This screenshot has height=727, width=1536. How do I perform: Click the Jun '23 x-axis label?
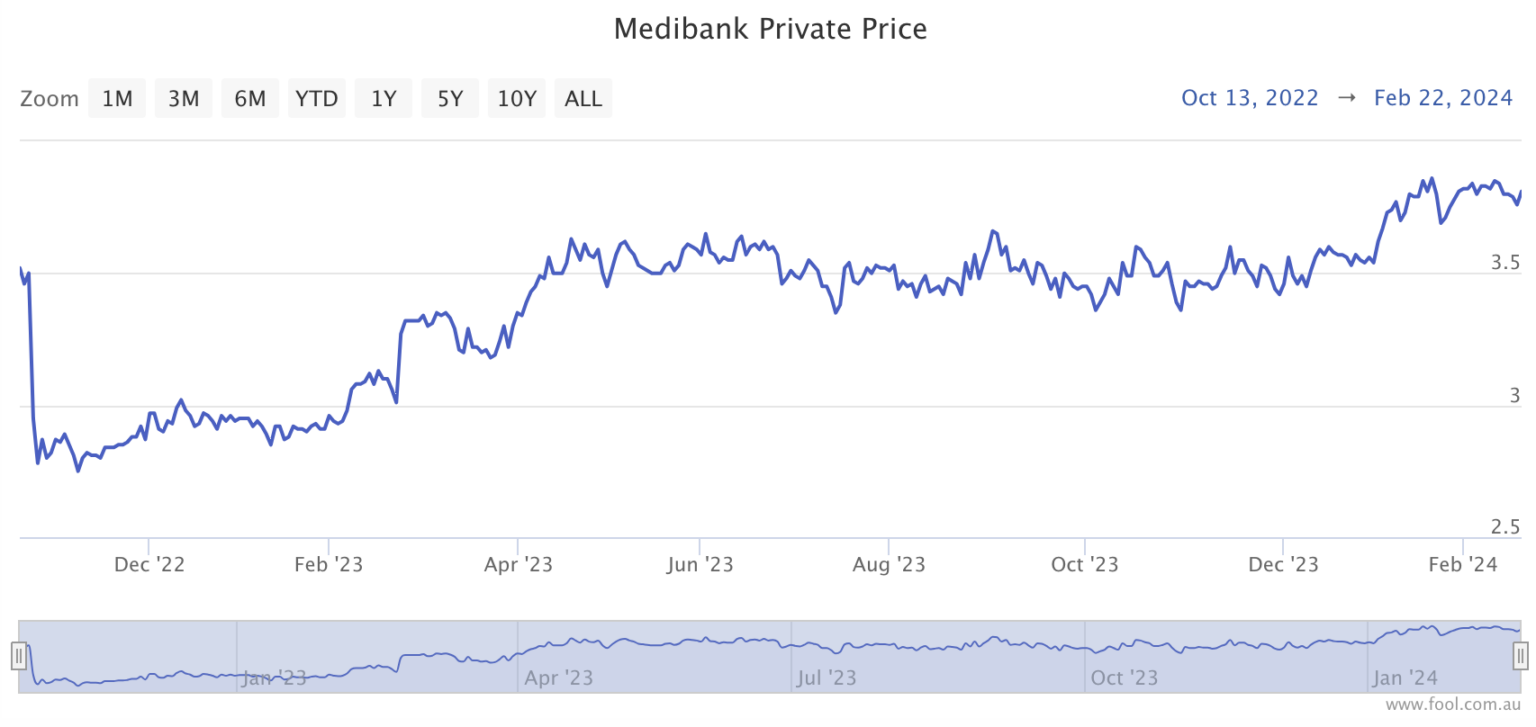pos(700,565)
